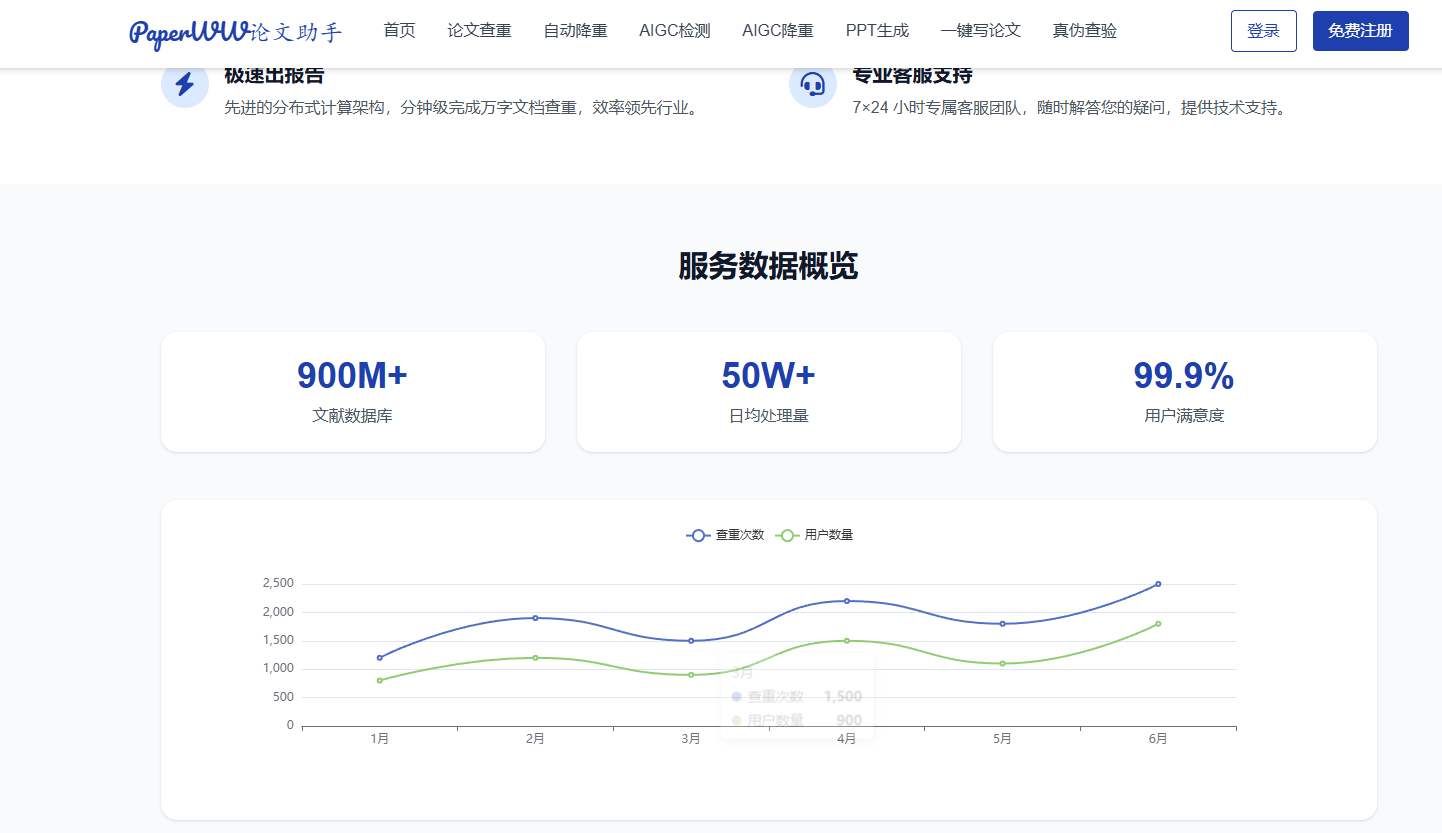Viewport: 1442px width, 833px height.
Task: Select AIGC降重 in the navigation
Action: coord(778,31)
